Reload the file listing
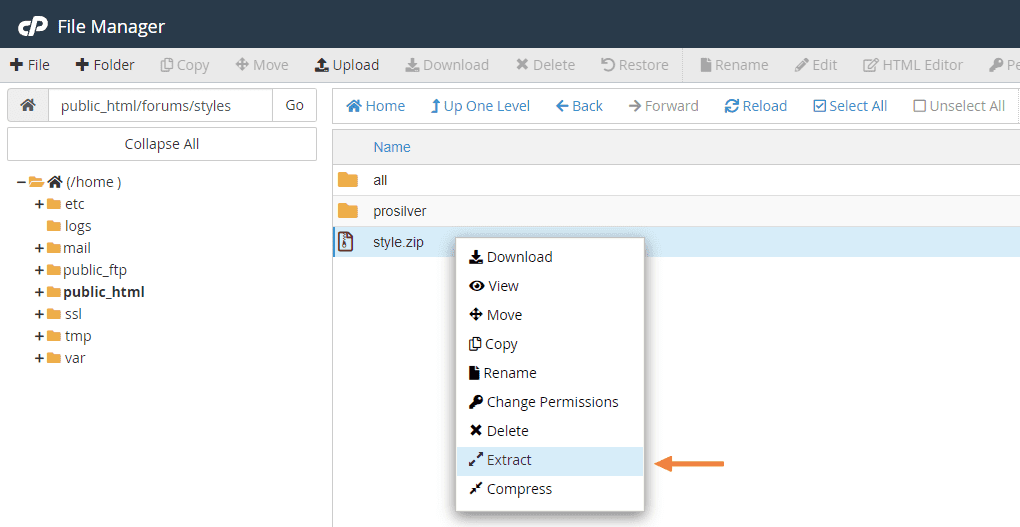The height and width of the screenshot is (527, 1020). [756, 106]
